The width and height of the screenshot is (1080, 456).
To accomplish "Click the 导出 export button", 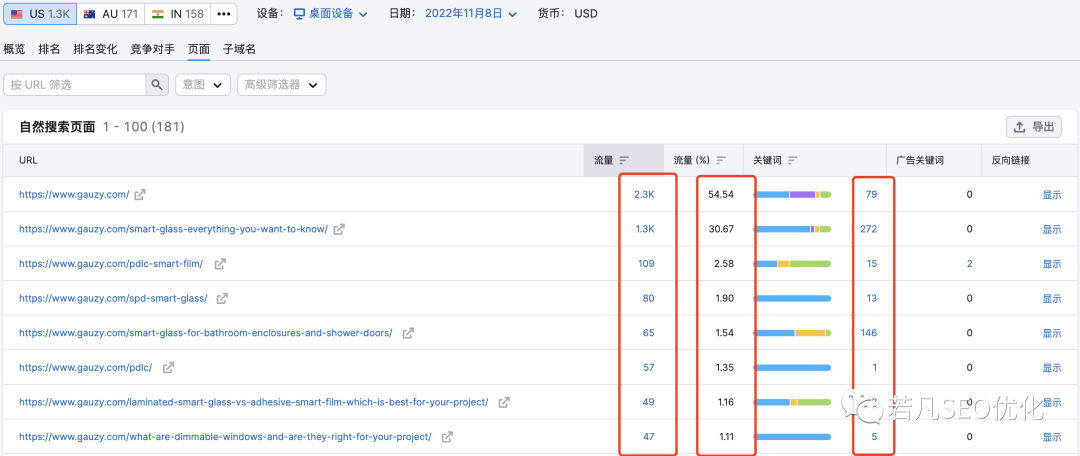I will [x=1034, y=127].
